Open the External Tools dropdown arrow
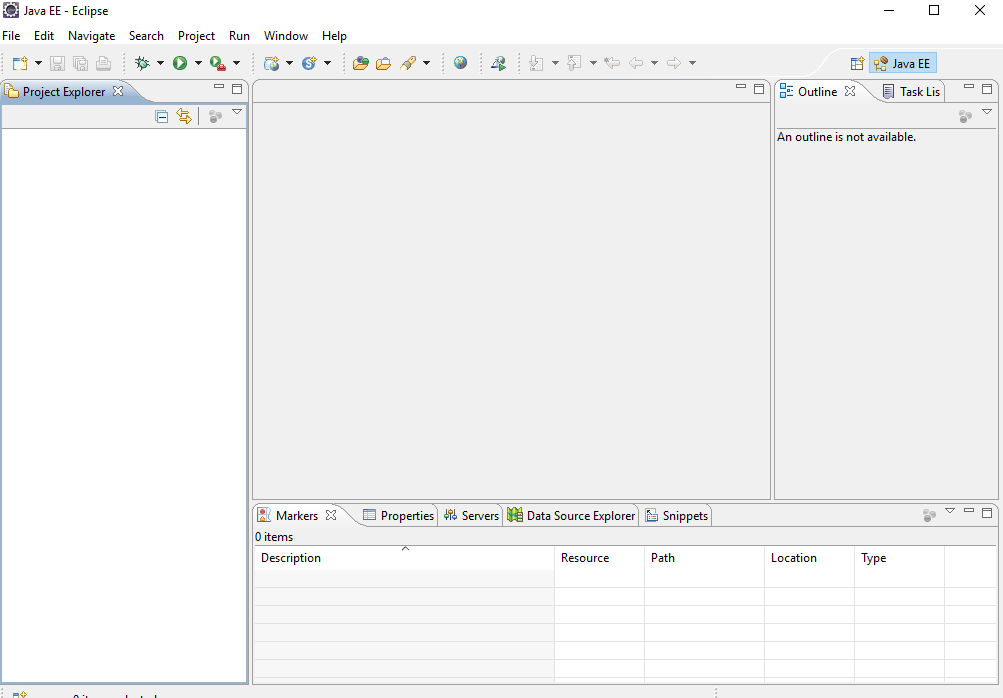This screenshot has width=1003, height=698. (x=236, y=63)
